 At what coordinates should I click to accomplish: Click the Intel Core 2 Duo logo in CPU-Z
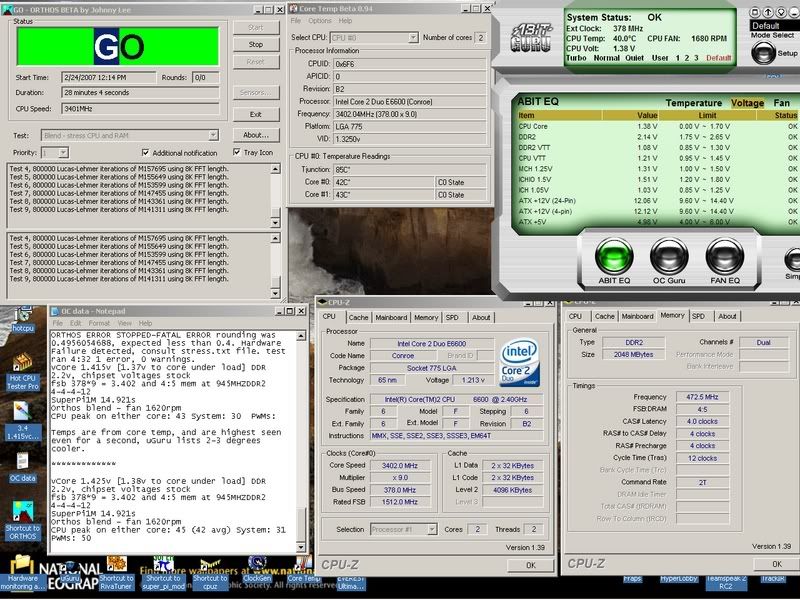[x=519, y=363]
